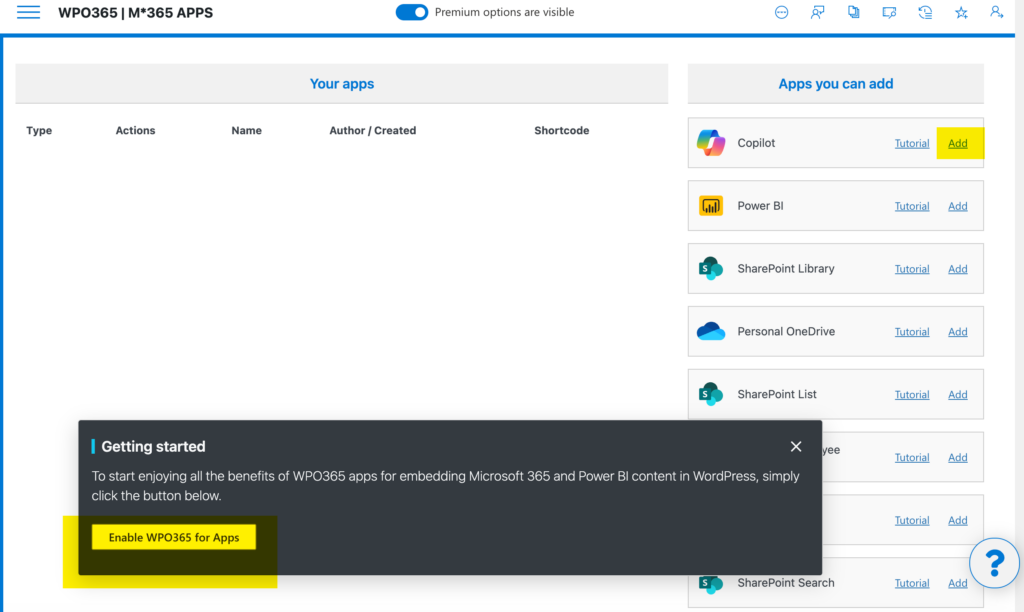The image size is (1024, 612).
Task: Click the copy documents icon
Action: 853,12
